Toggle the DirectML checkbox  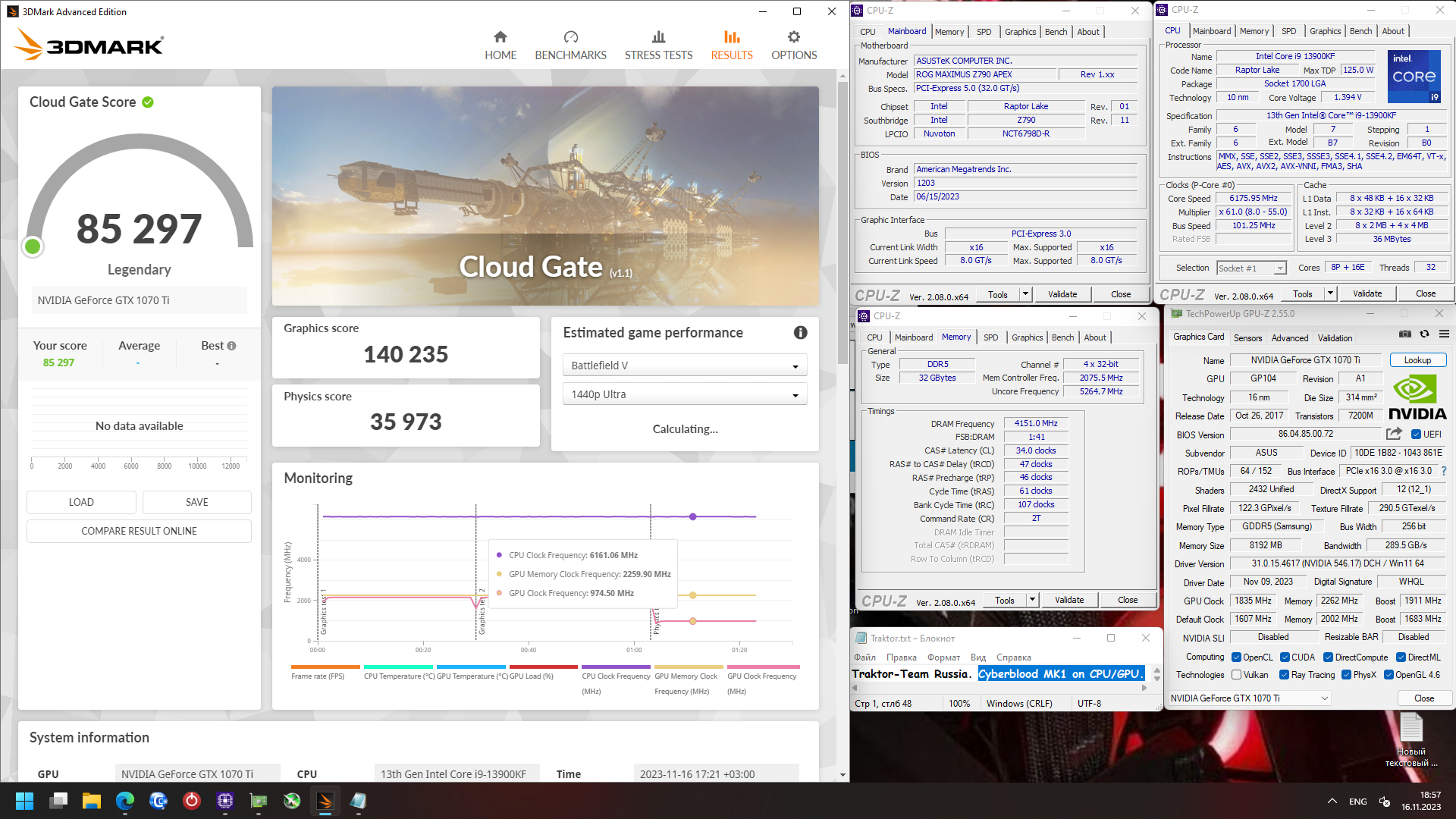pyautogui.click(x=1401, y=657)
